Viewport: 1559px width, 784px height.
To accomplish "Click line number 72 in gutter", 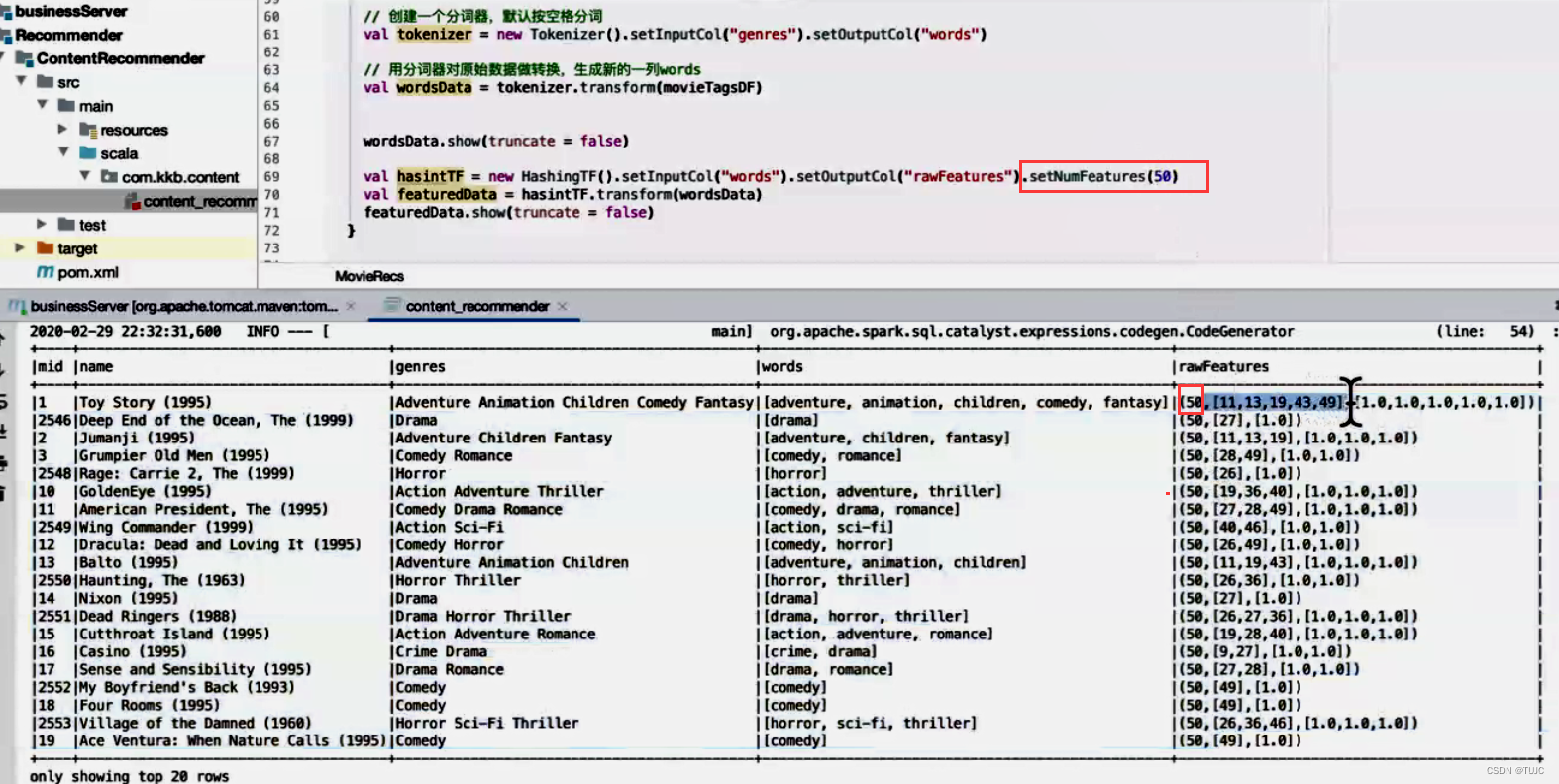I will click(271, 230).
